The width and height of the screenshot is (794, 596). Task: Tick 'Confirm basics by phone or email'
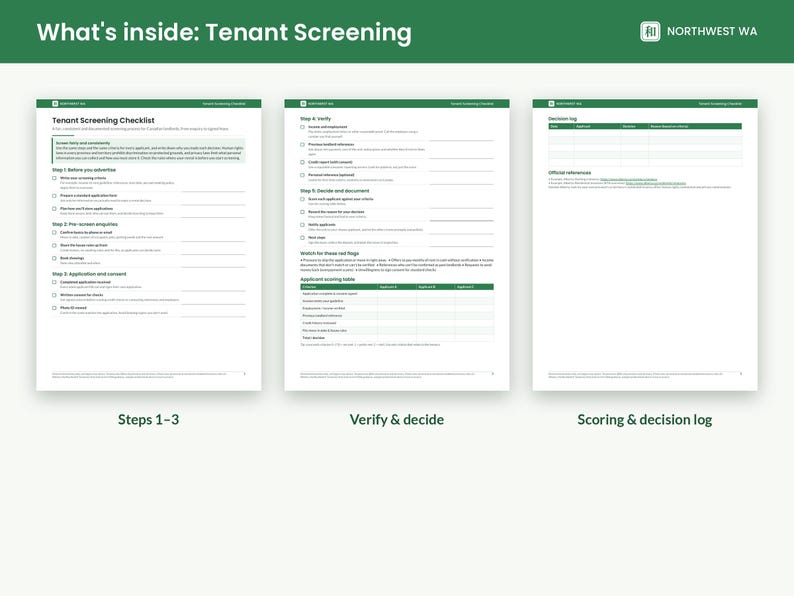pos(54,232)
